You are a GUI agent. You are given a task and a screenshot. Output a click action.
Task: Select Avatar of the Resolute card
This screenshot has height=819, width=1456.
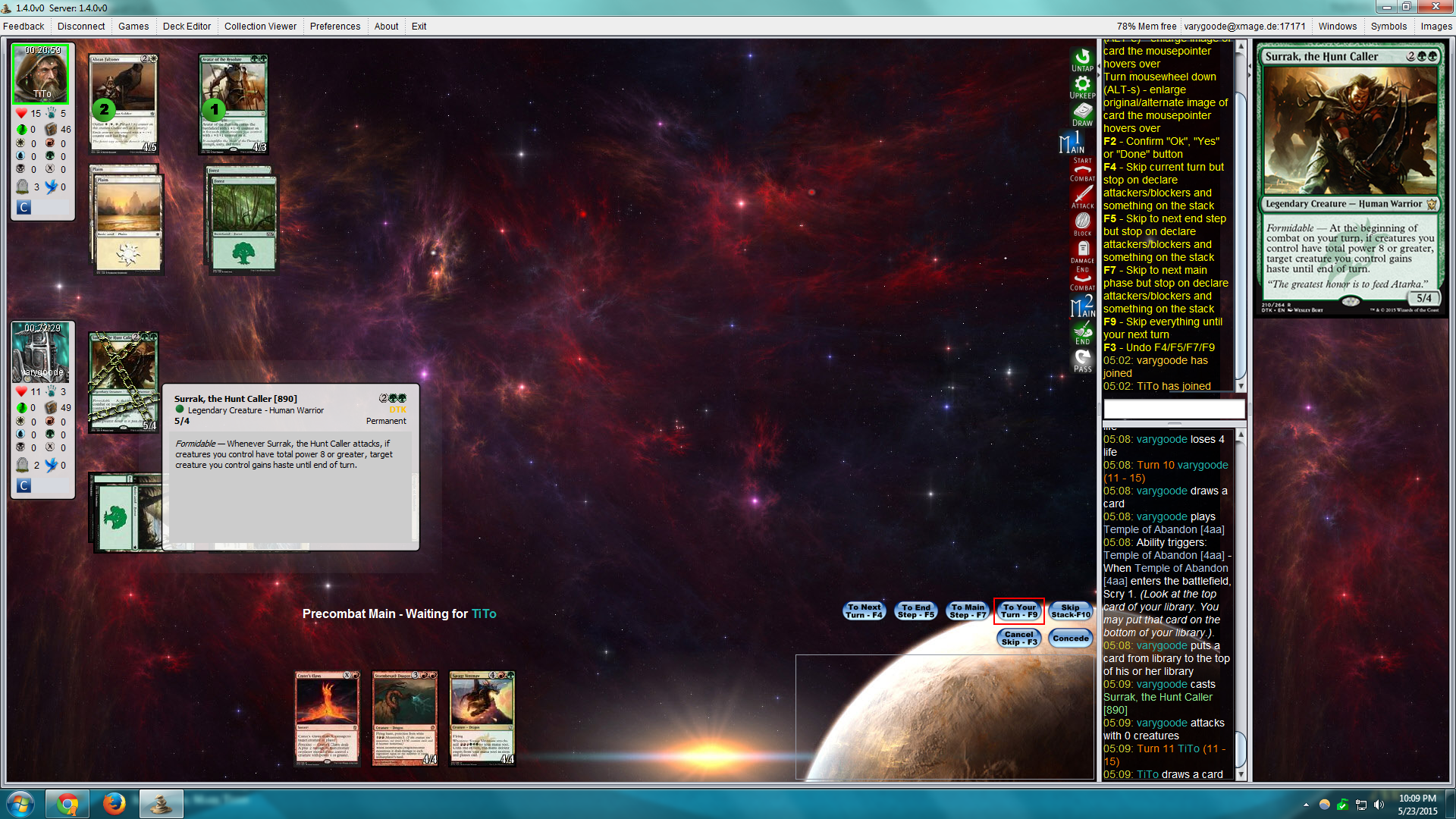click(234, 104)
